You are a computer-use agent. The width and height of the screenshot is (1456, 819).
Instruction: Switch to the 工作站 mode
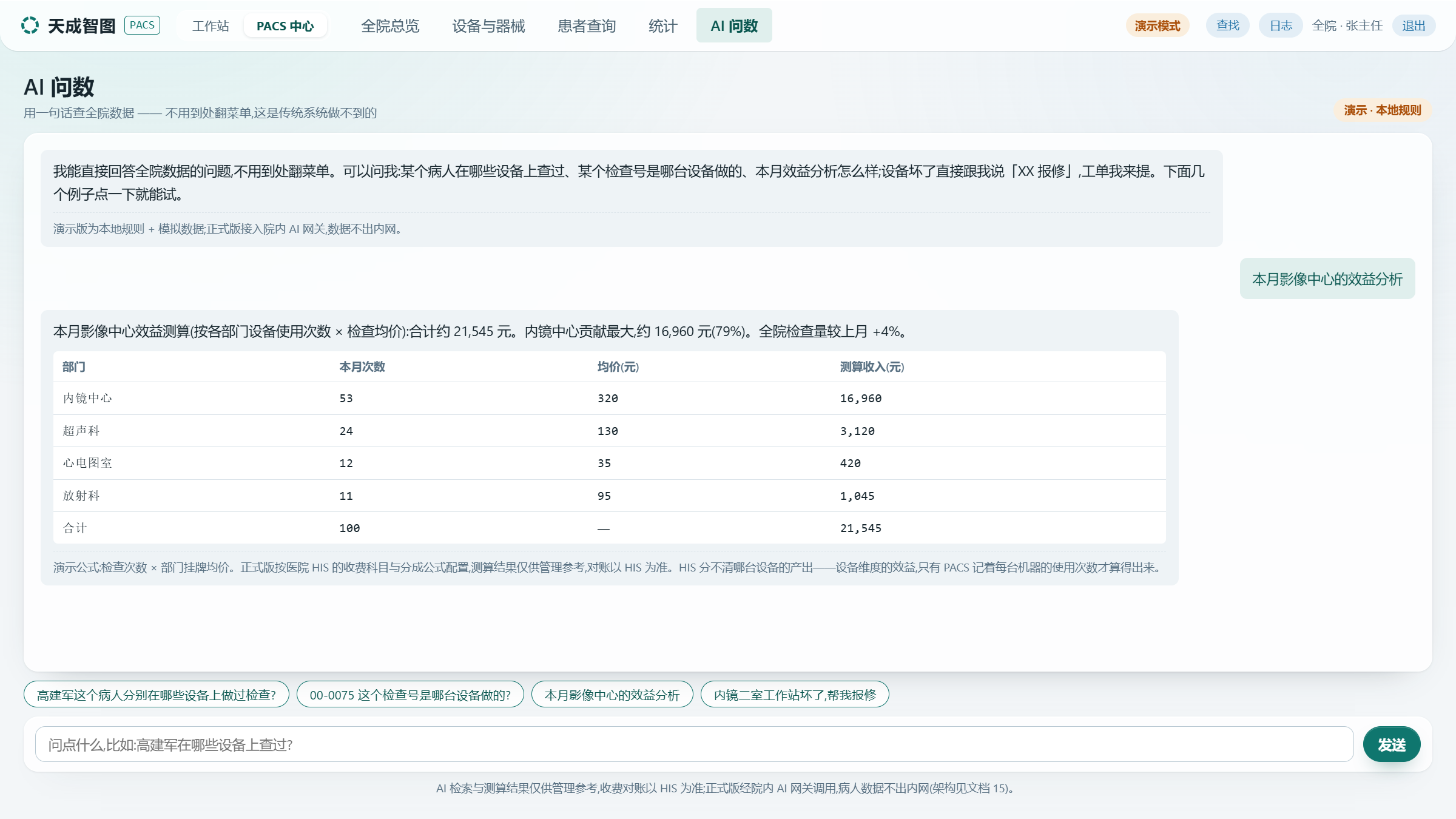point(211,26)
